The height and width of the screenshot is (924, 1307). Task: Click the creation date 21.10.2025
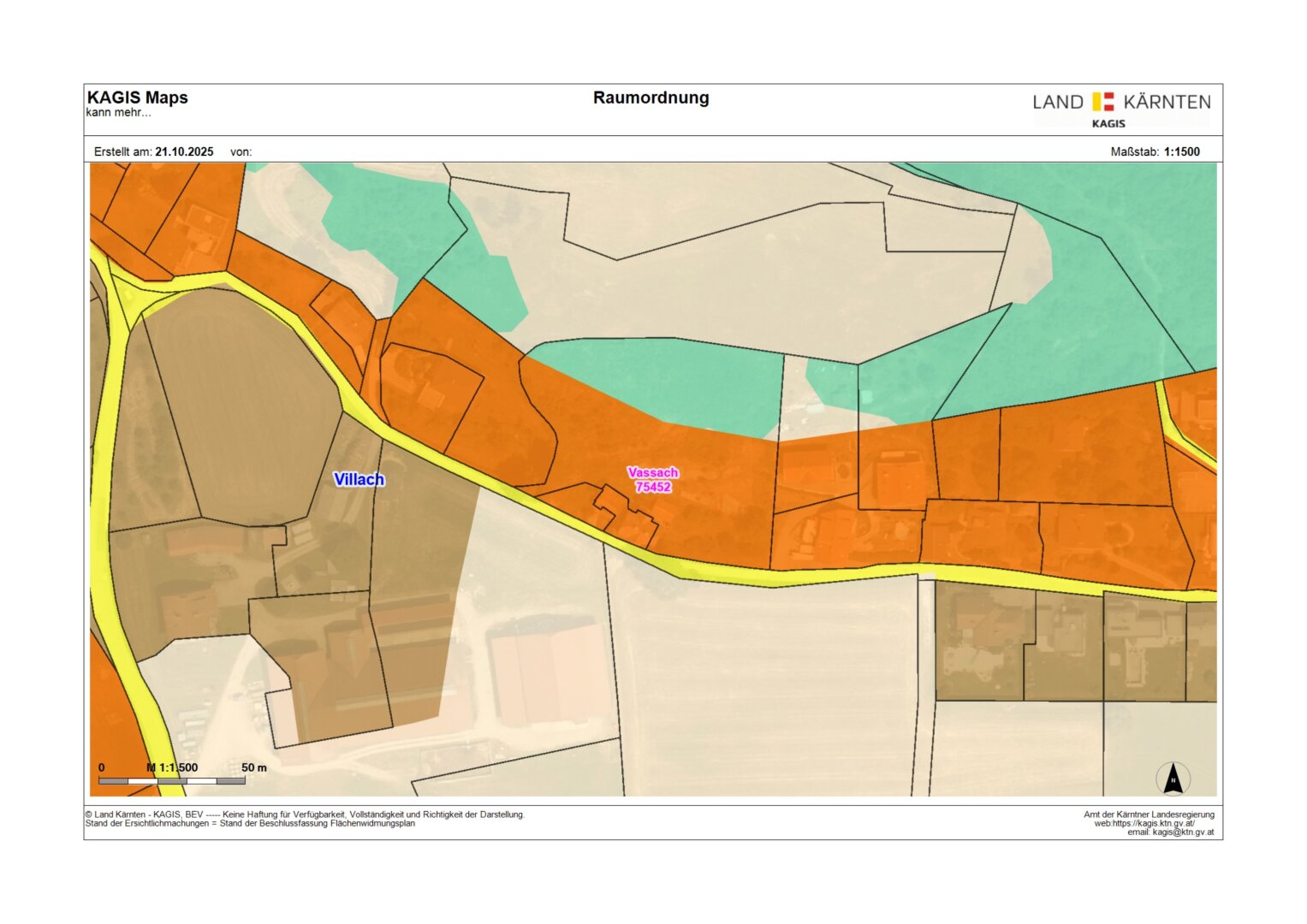pyautogui.click(x=184, y=151)
